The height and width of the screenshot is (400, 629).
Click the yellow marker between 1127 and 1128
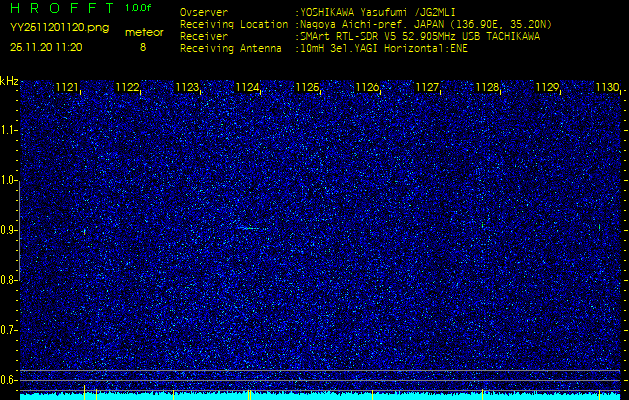[482, 395]
